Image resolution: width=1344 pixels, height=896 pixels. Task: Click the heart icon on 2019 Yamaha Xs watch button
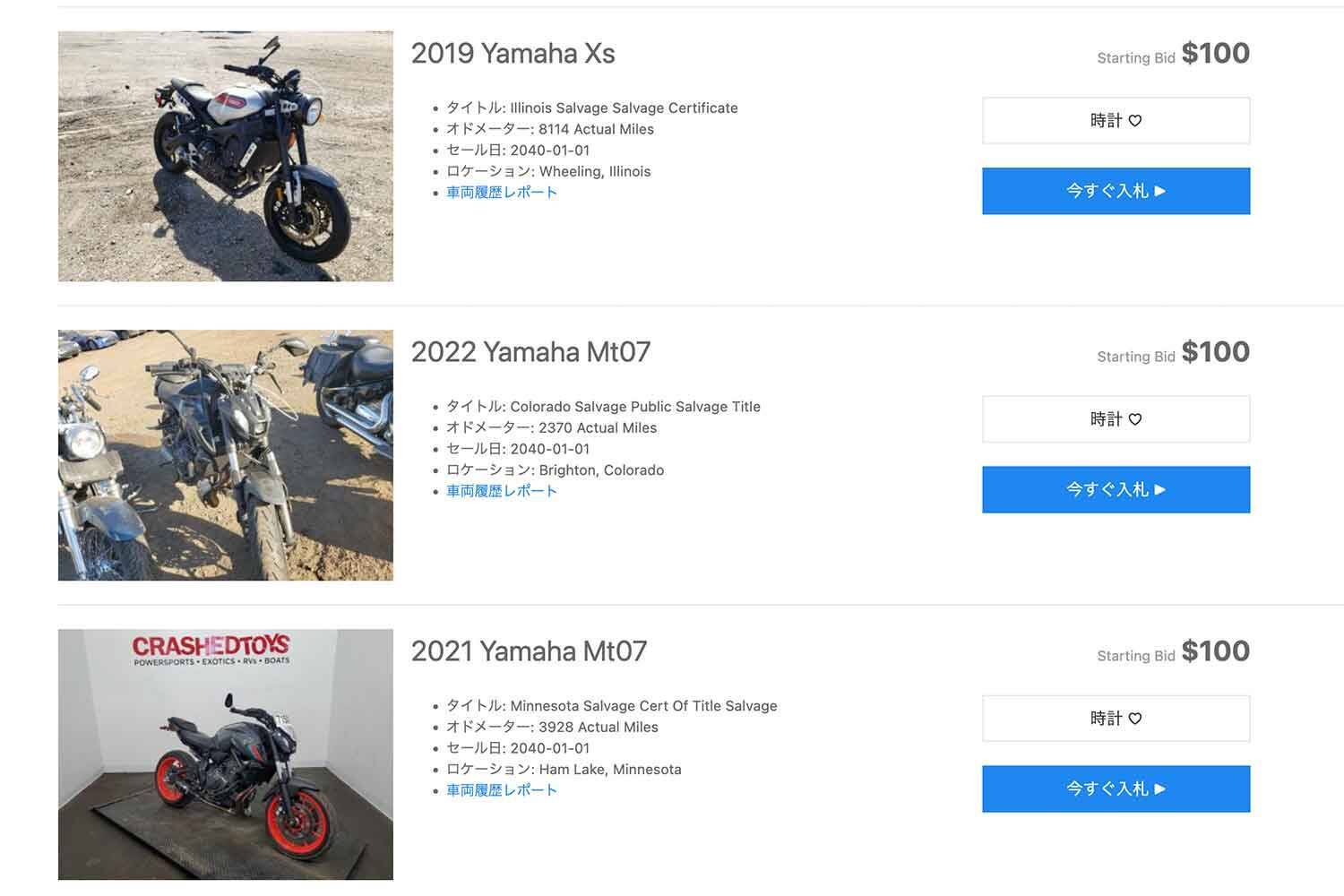[x=1136, y=119]
